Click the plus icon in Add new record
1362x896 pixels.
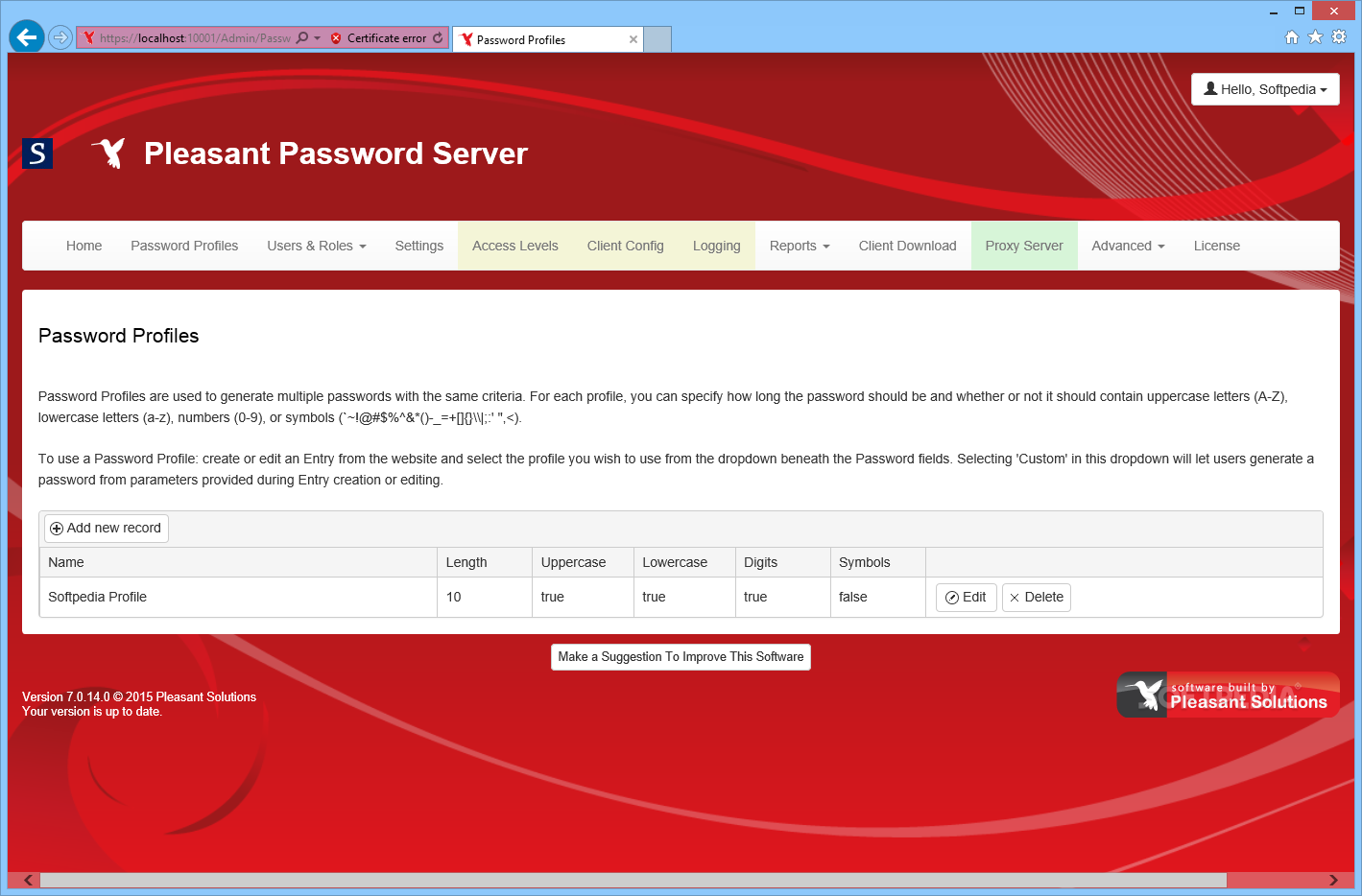pyautogui.click(x=57, y=529)
